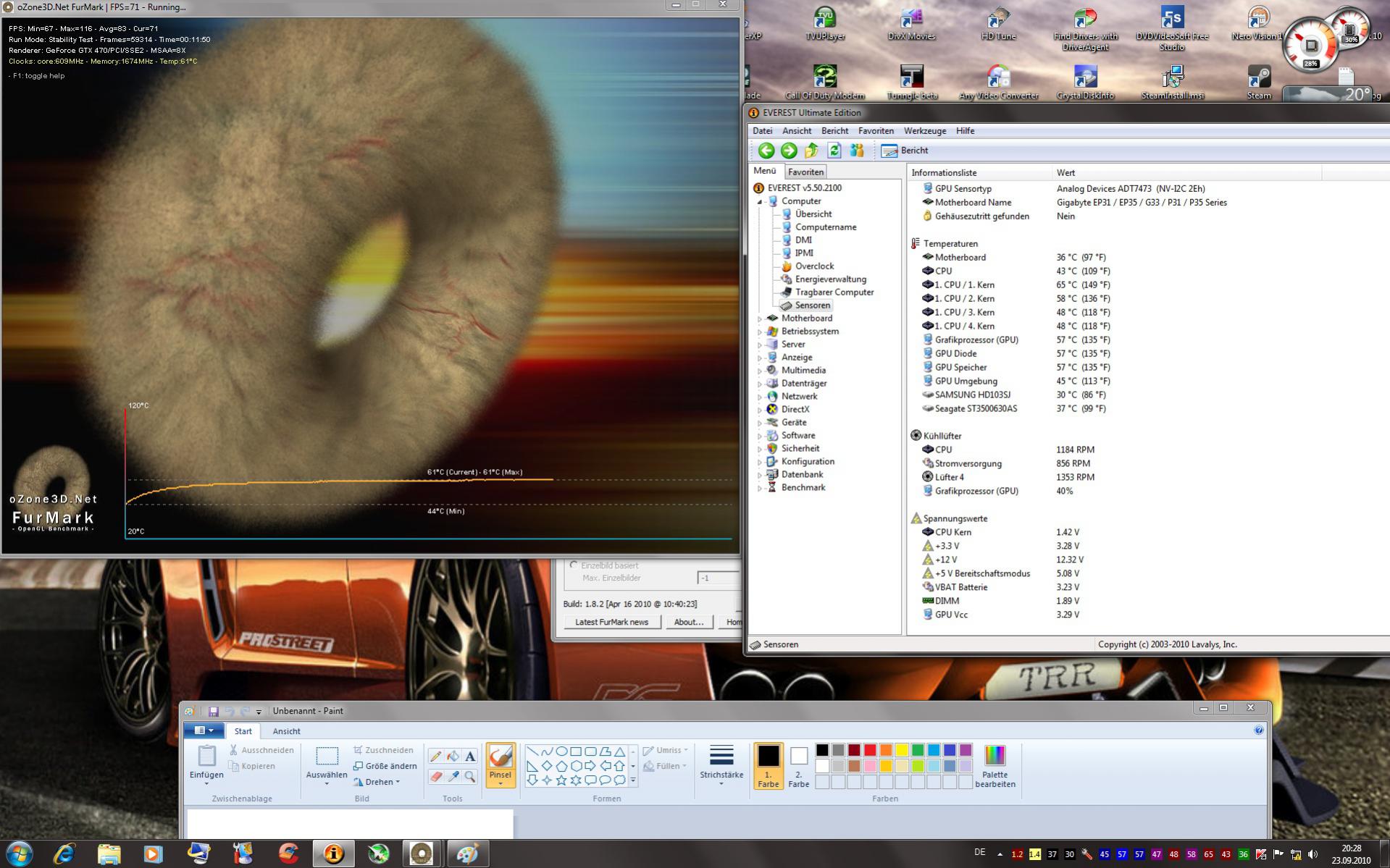Select the Text tool in Paint
The width and height of the screenshot is (1390, 868).
point(470,757)
